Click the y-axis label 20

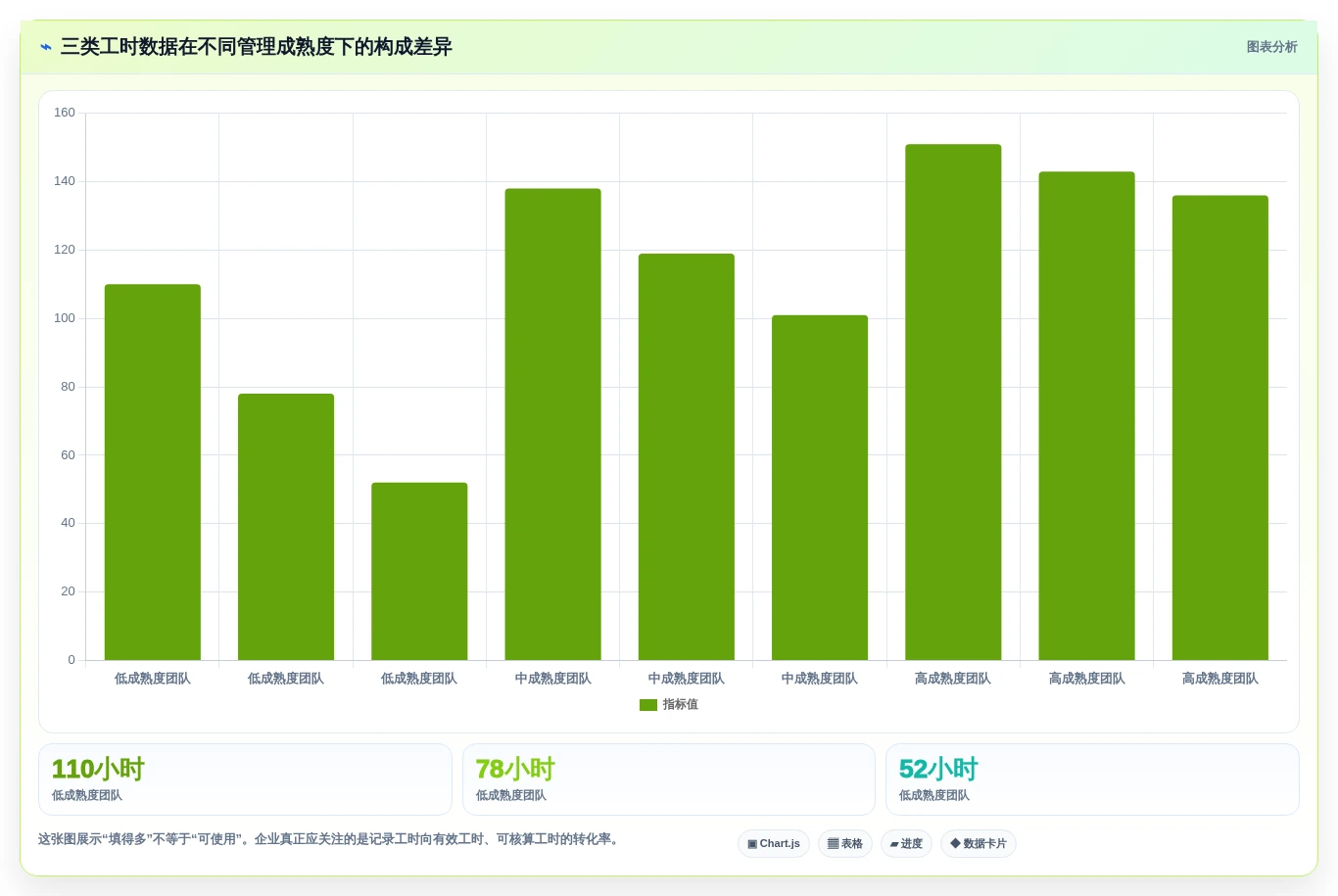pyautogui.click(x=68, y=591)
